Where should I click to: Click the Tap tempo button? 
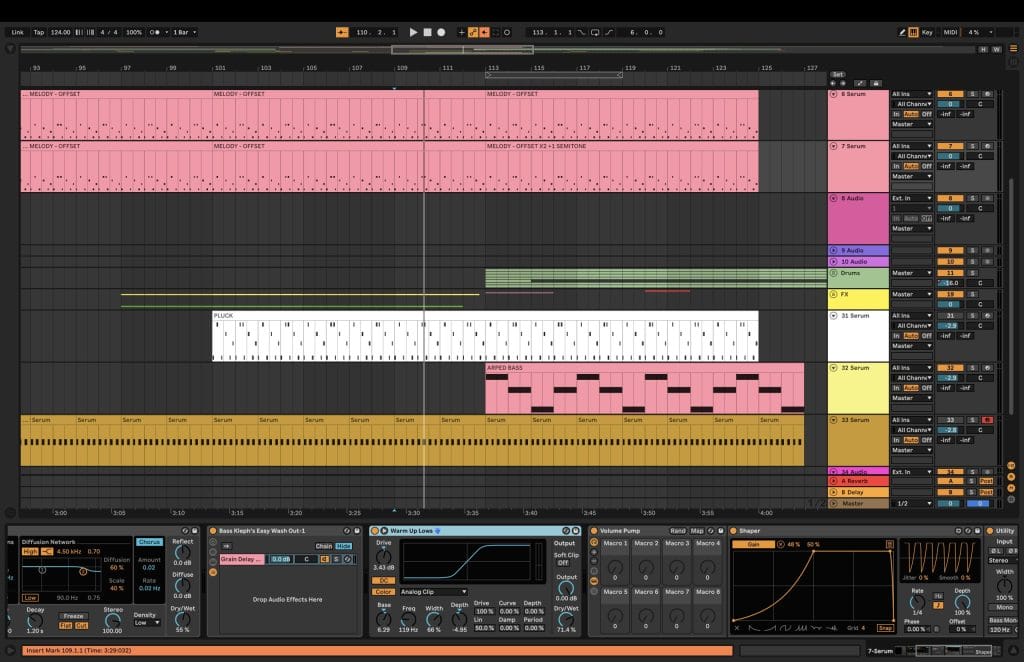(39, 32)
